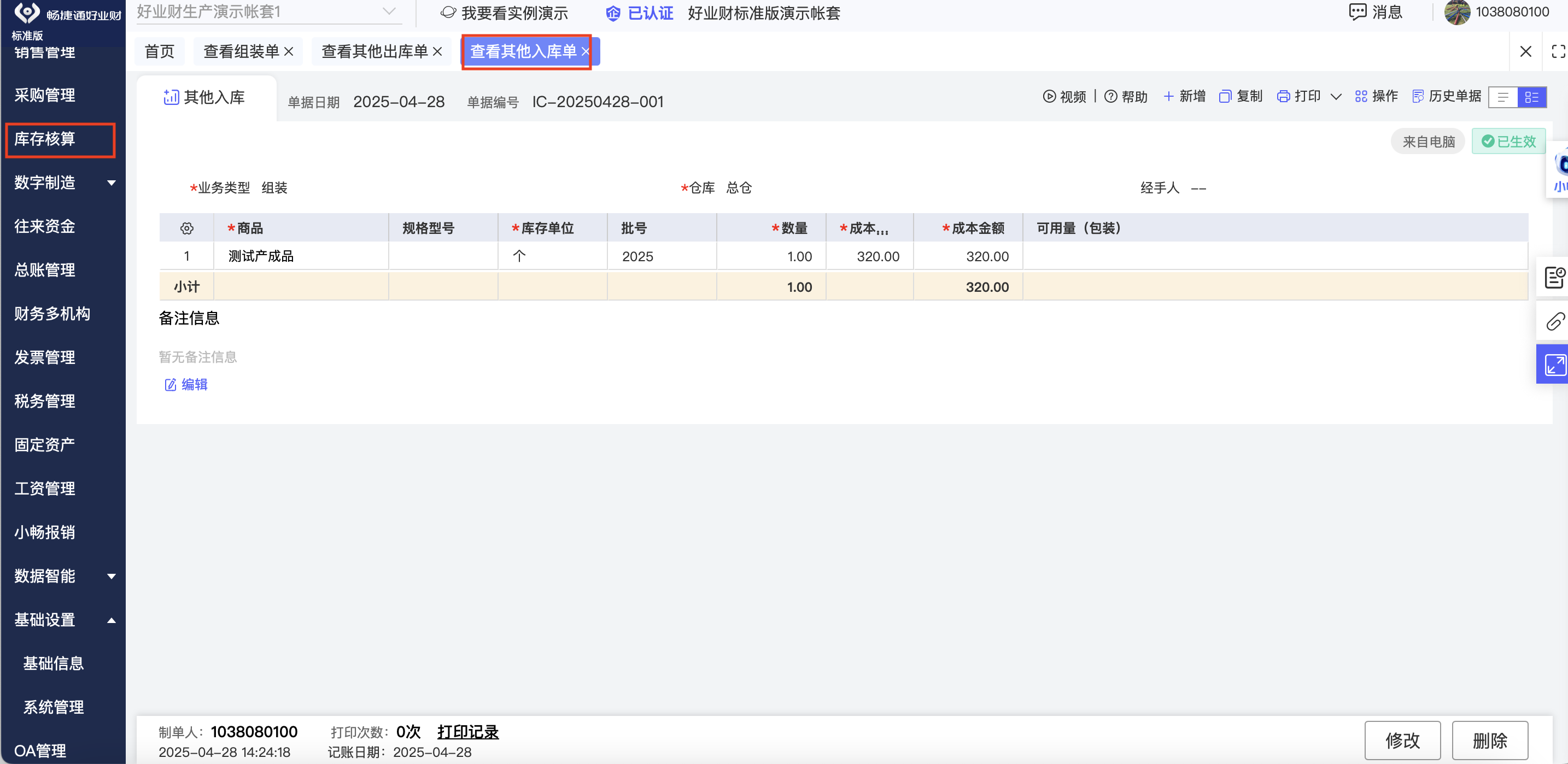Switch to the 查看组装单 tab
The width and height of the screenshot is (1568, 764).
pyautogui.click(x=241, y=51)
